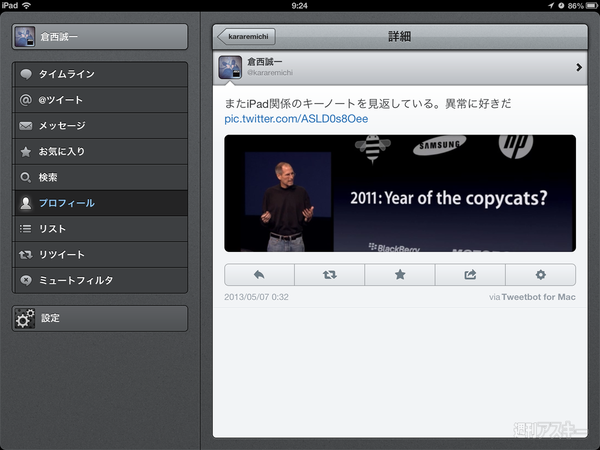Image resolution: width=600 pixels, height=450 pixels.
Task: Open tweet options gear icon
Action: [540, 274]
